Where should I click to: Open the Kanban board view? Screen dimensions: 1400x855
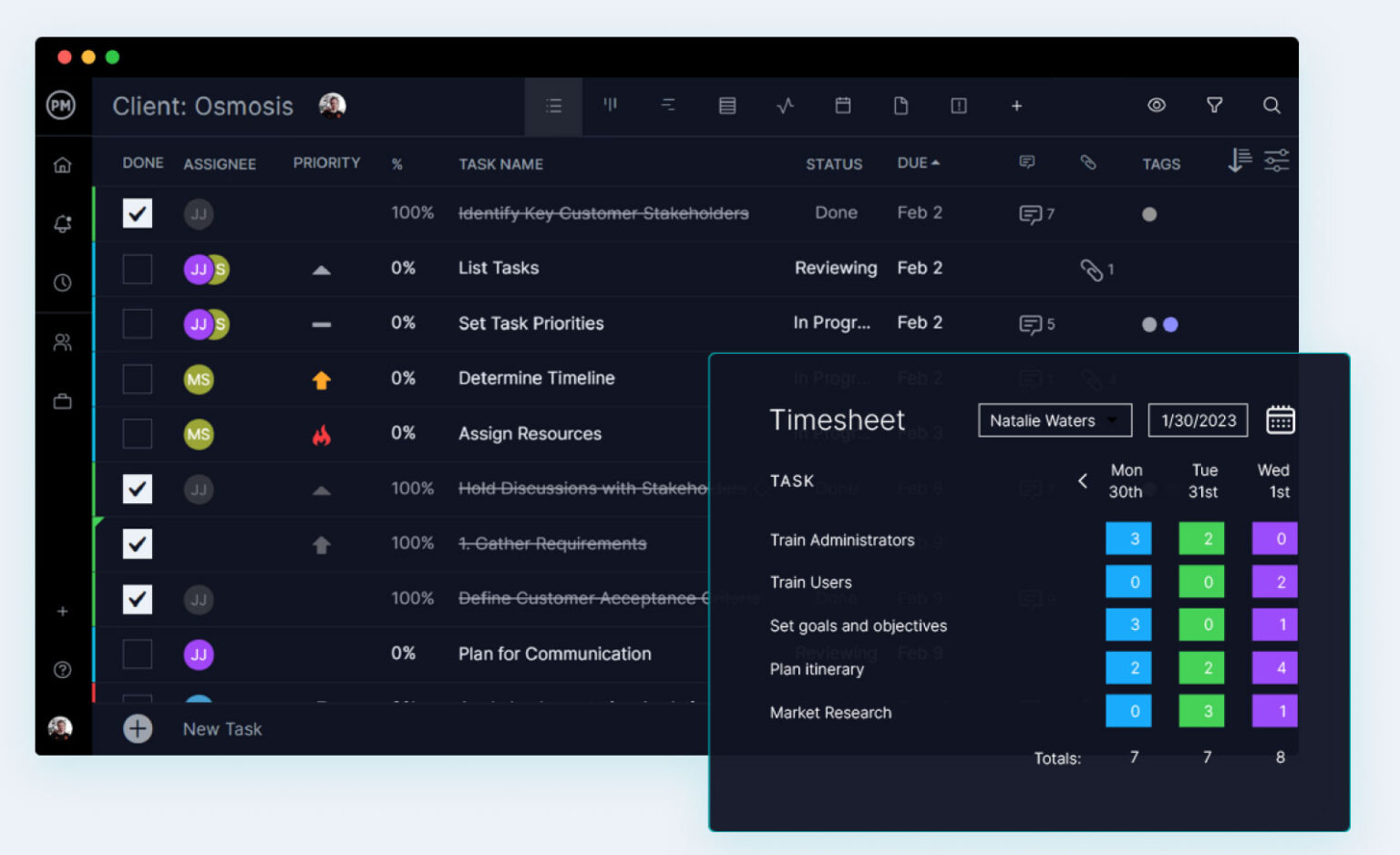pos(611,106)
